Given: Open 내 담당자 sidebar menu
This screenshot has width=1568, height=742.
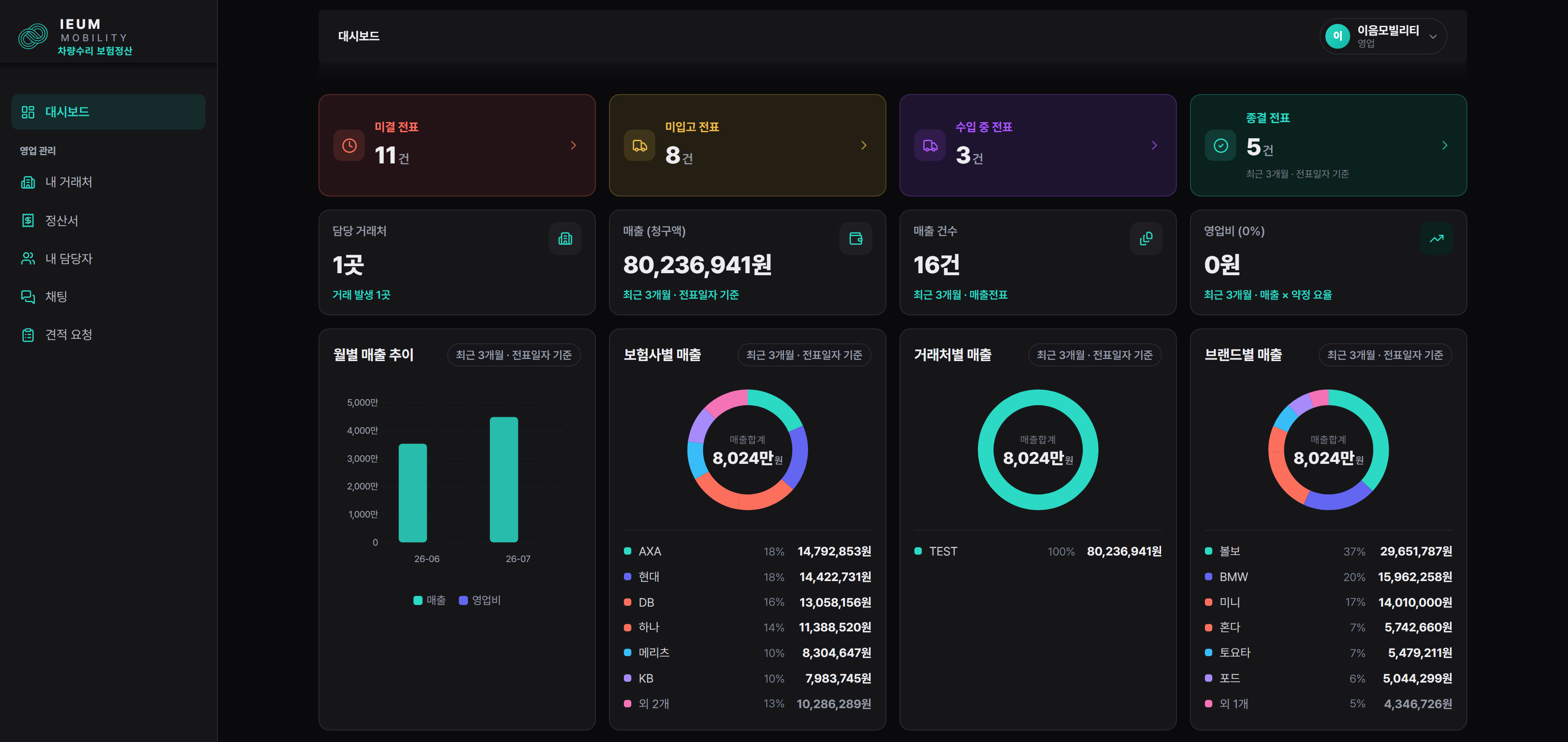Looking at the screenshot, I should [x=109, y=259].
